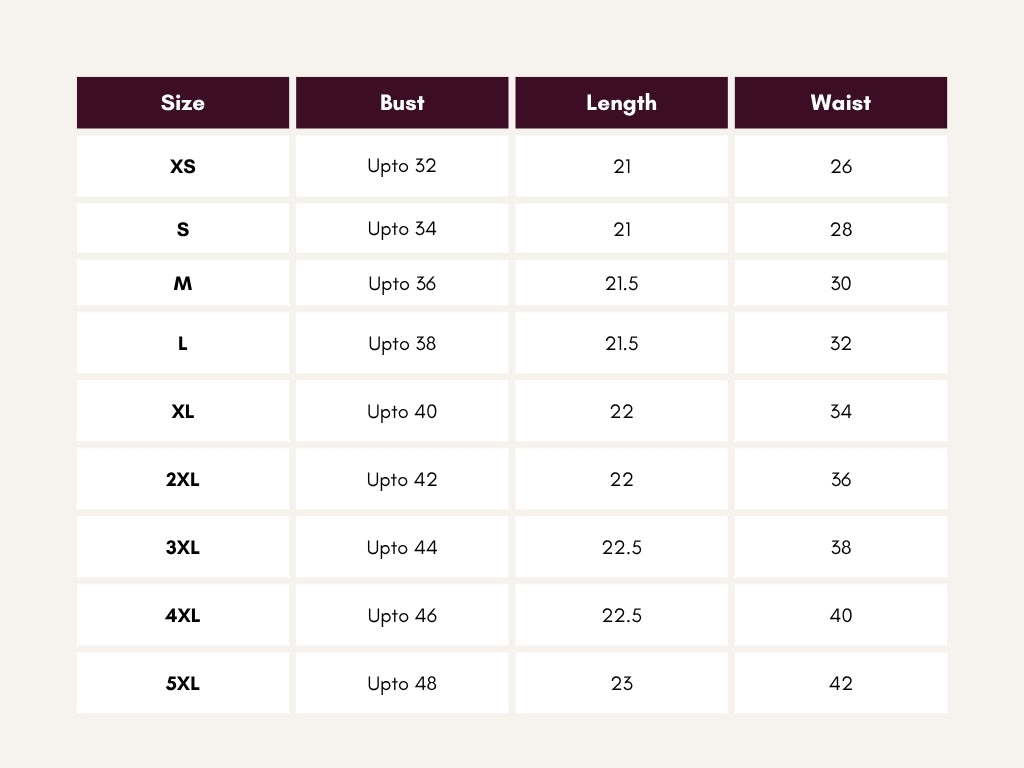Click the Upto 46 bust cell
This screenshot has width=1024, height=768.
(x=402, y=615)
